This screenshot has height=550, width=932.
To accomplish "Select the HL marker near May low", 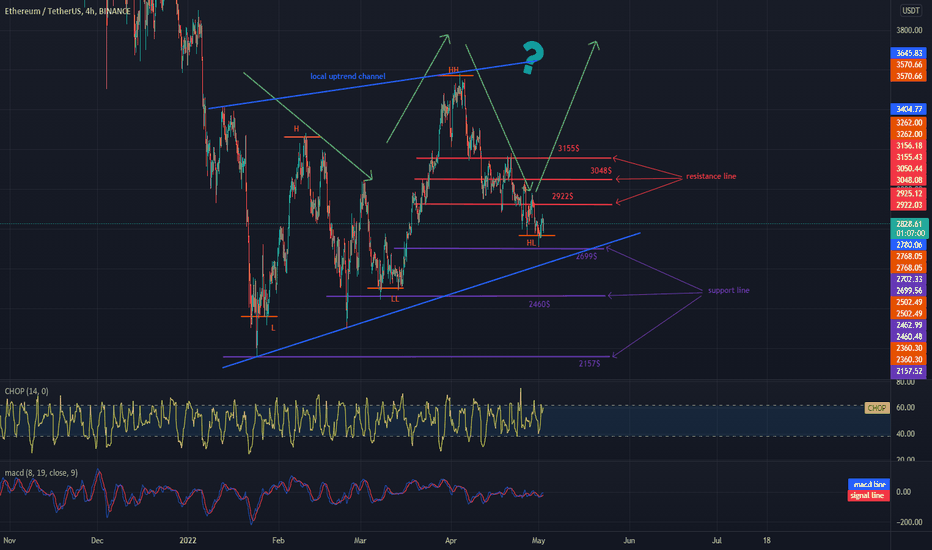I will click(x=531, y=243).
